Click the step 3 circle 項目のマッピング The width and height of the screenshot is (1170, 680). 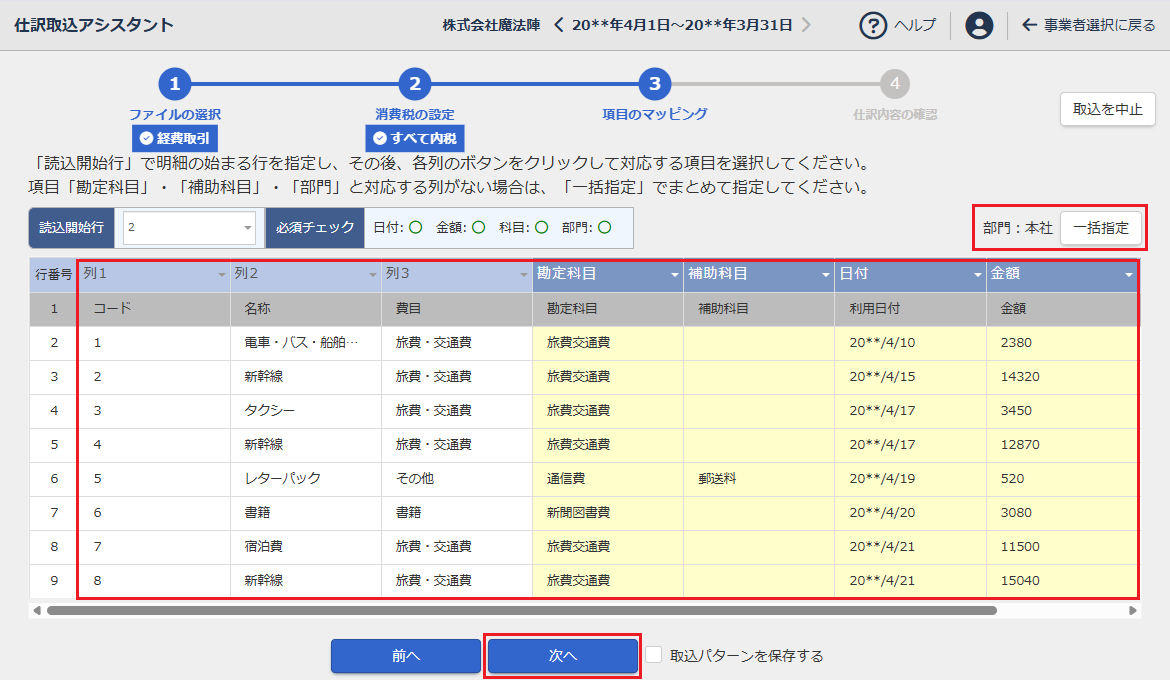tap(654, 84)
